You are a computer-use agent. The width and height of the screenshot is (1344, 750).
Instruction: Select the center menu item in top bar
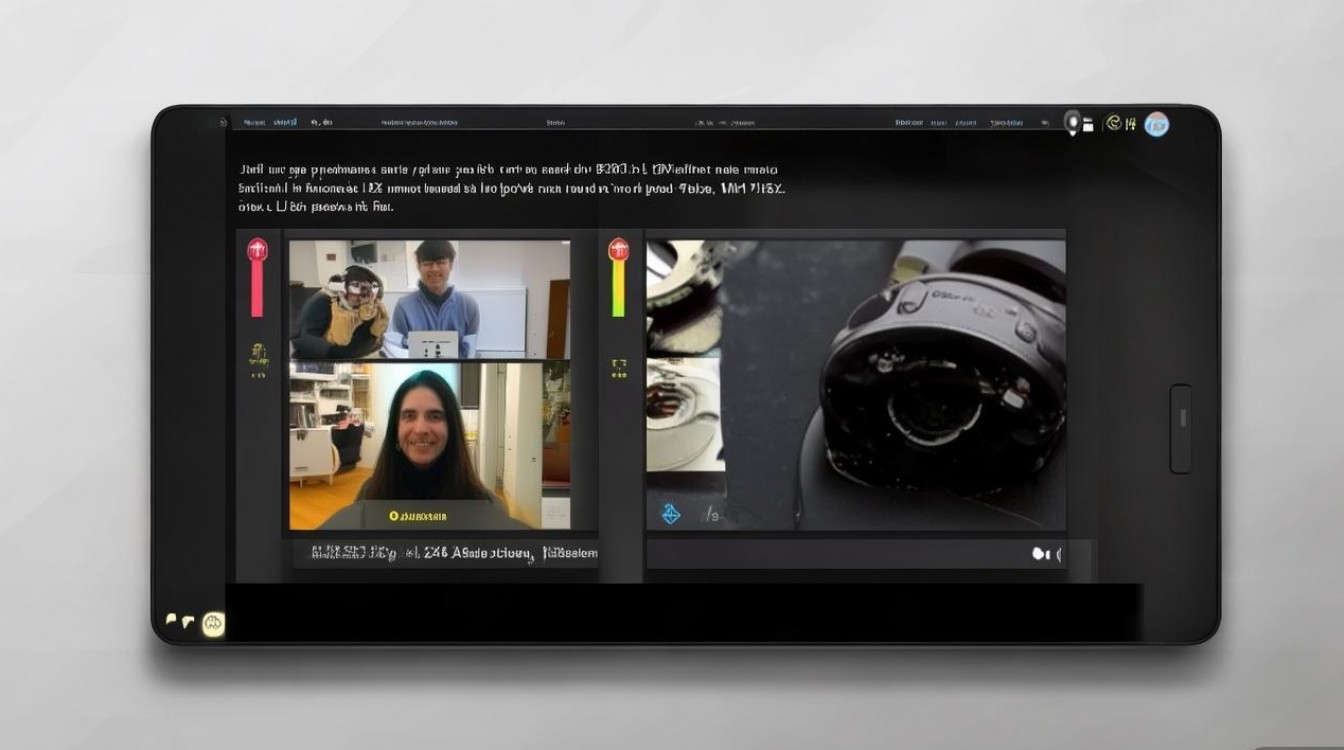click(x=555, y=122)
